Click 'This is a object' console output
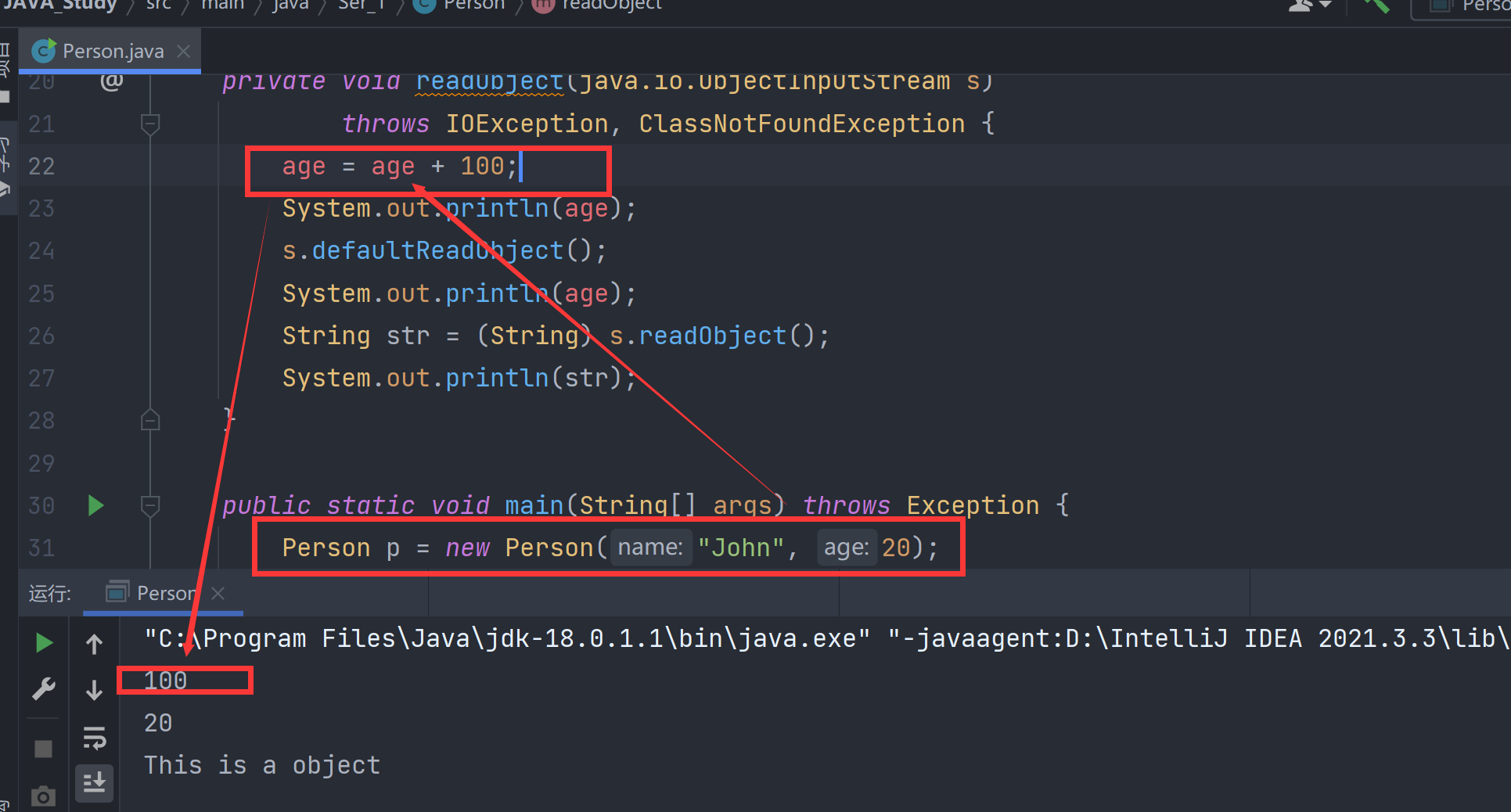Screen dimensions: 1511x812 click(262, 764)
